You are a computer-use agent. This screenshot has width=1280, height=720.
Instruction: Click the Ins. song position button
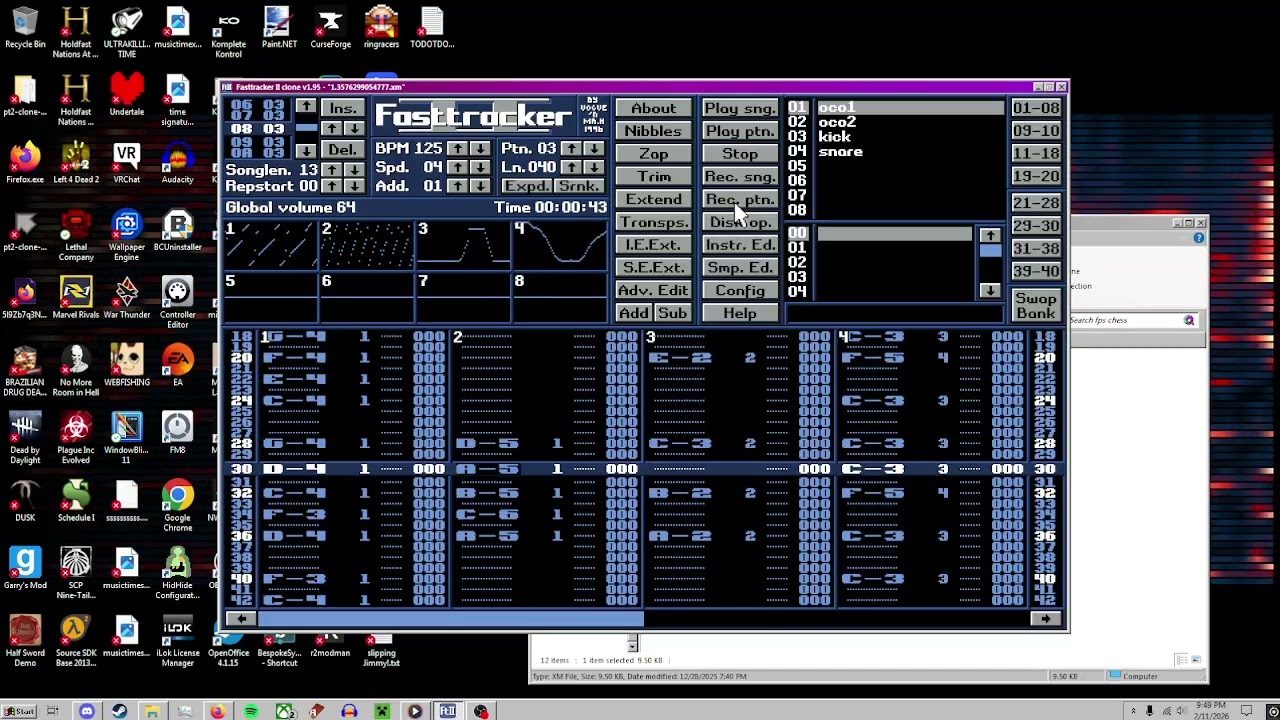tap(342, 108)
